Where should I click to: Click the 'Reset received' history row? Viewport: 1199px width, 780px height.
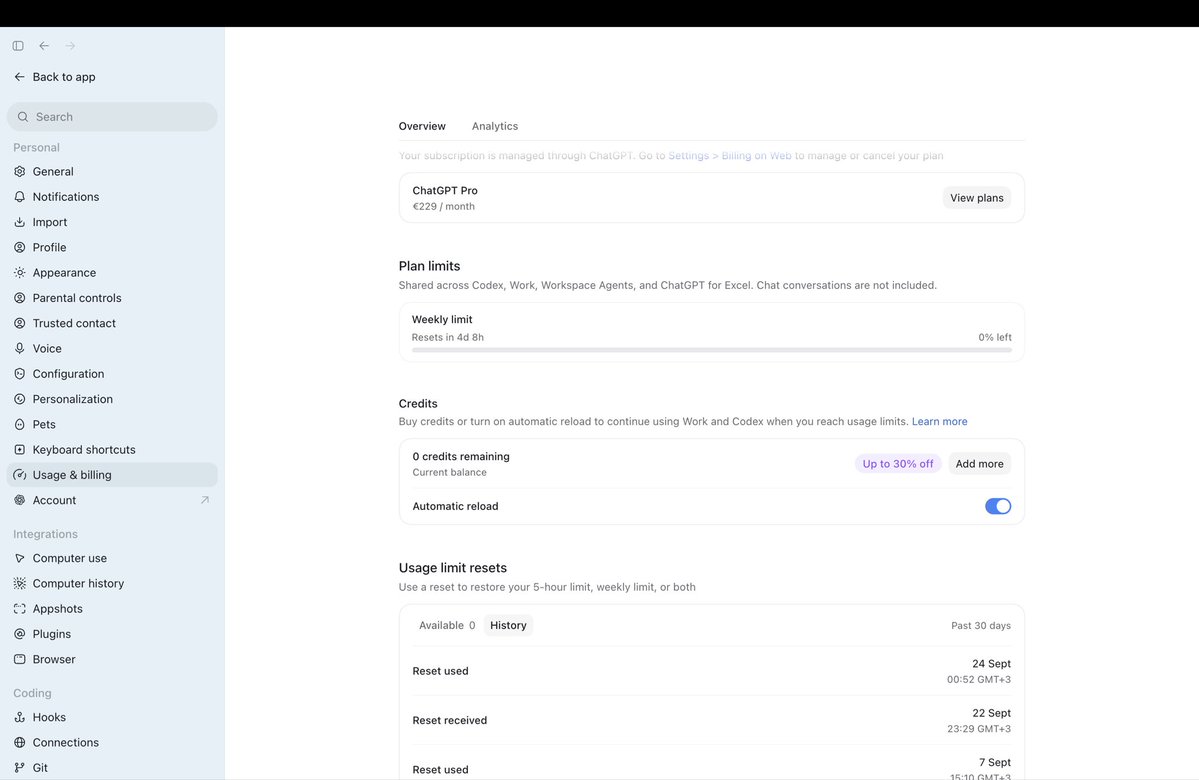click(x=711, y=720)
